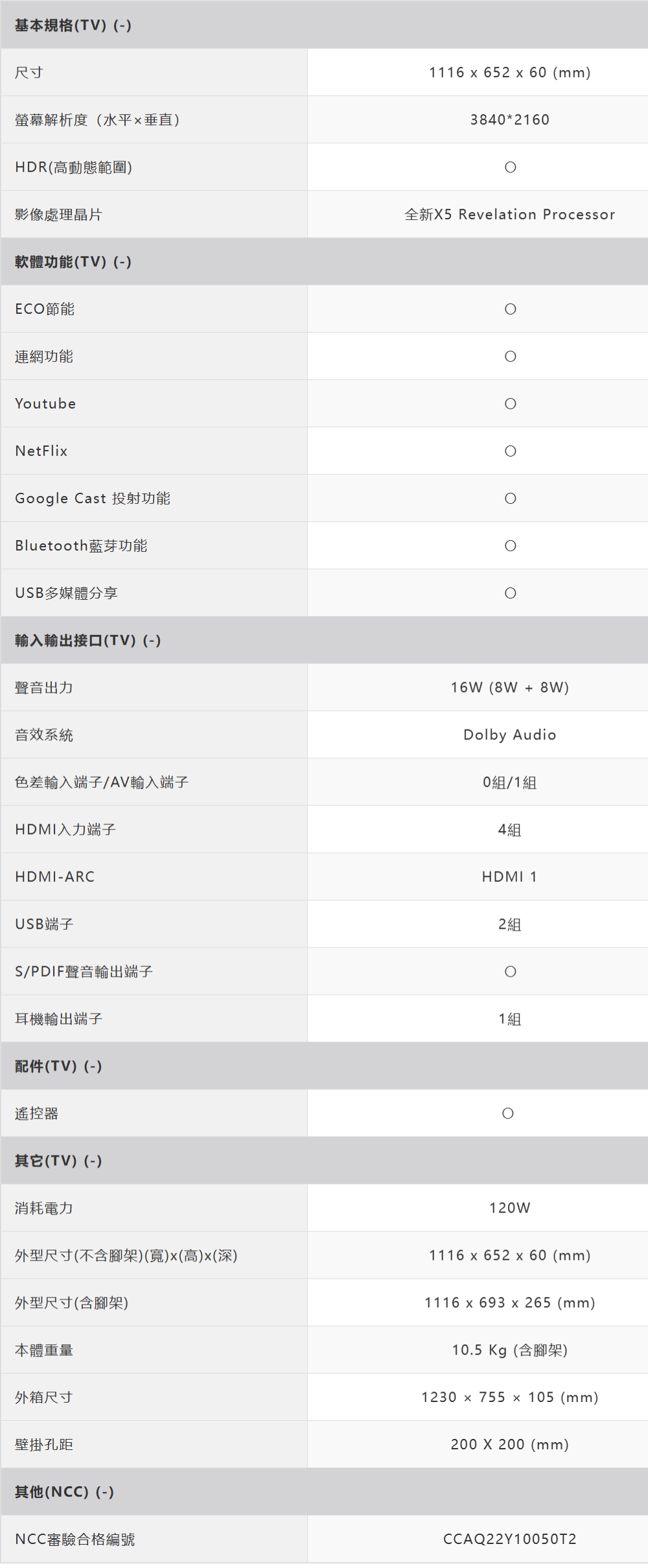This screenshot has height=1568, width=648.
Task: Click the circle mark in 遙控器 row
Action: pyautogui.click(x=508, y=1114)
